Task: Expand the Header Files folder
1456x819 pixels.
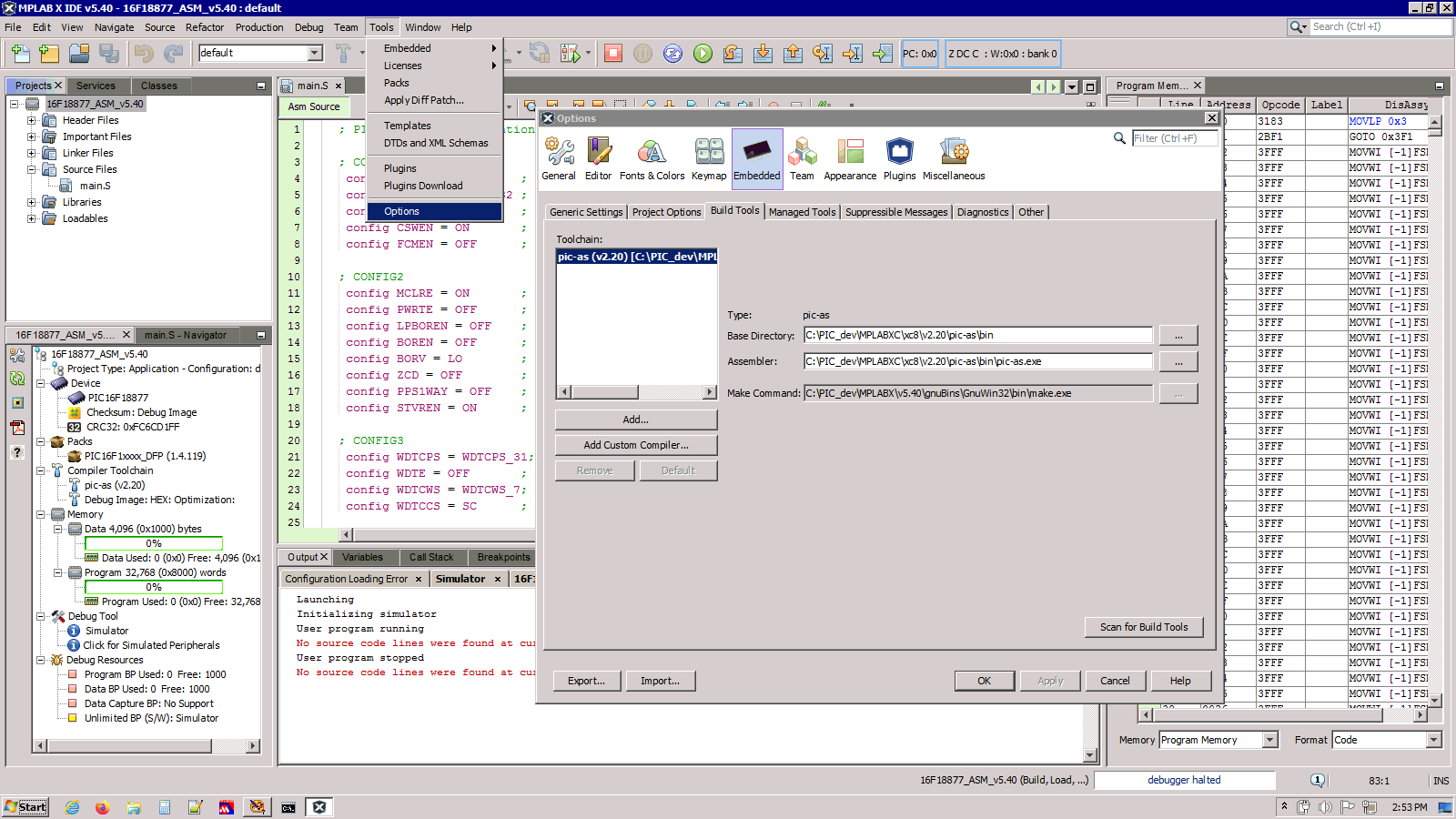Action: (32, 120)
